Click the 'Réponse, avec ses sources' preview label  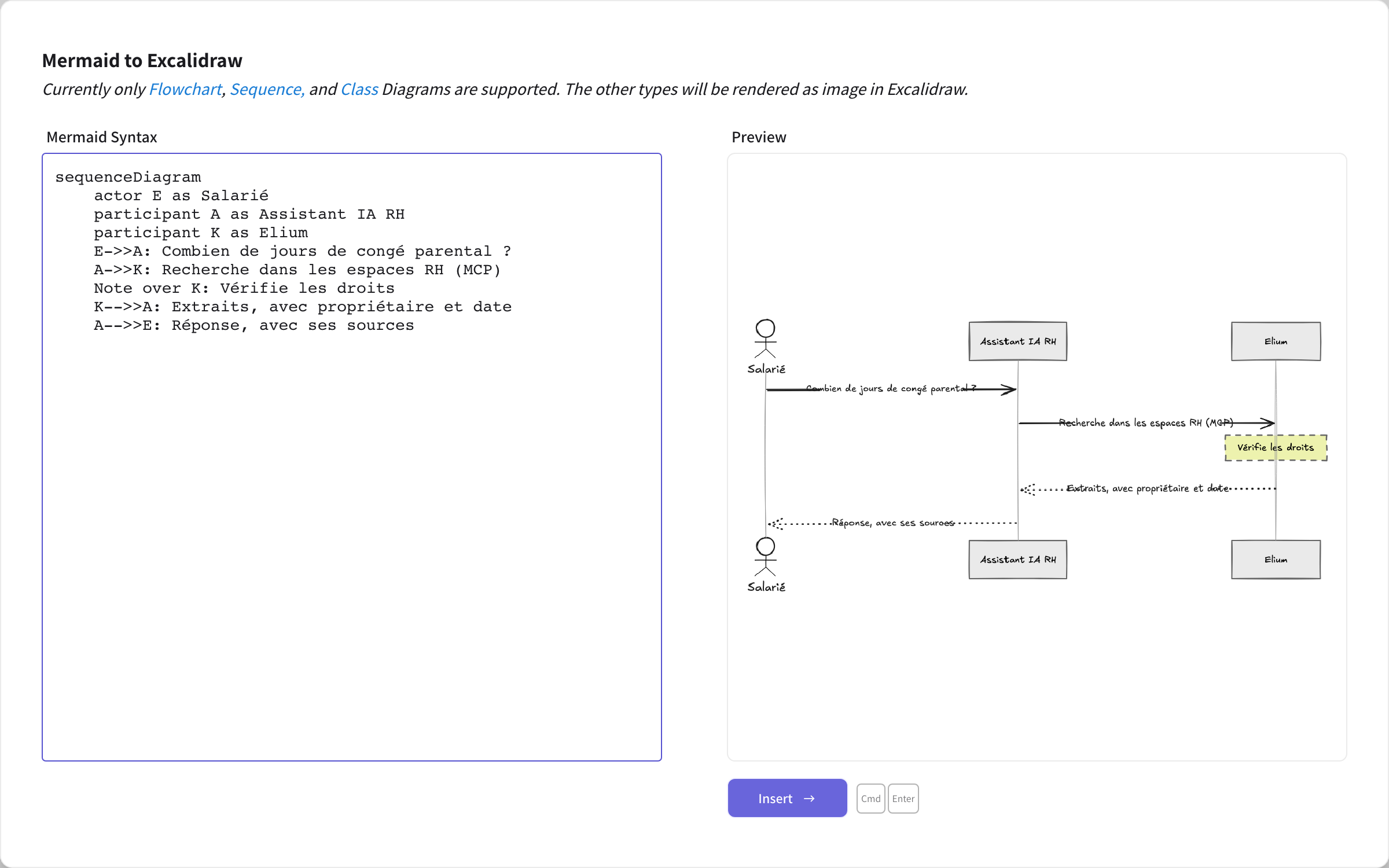(x=892, y=523)
